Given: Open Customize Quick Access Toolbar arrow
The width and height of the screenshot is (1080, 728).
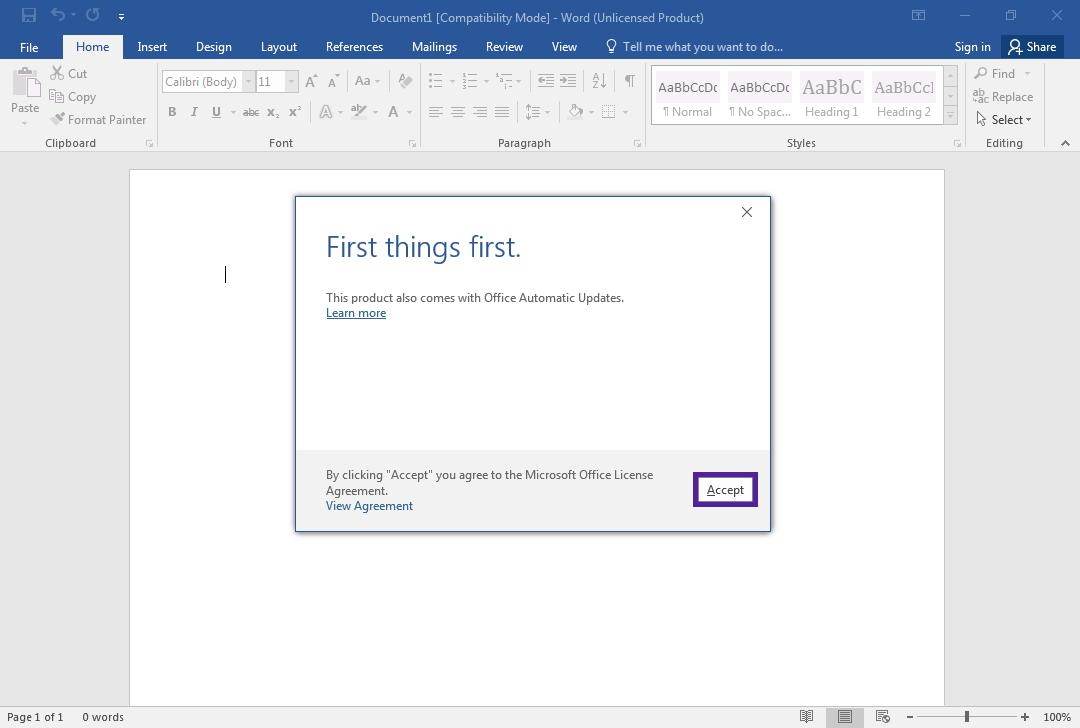Looking at the screenshot, I should 121,16.
